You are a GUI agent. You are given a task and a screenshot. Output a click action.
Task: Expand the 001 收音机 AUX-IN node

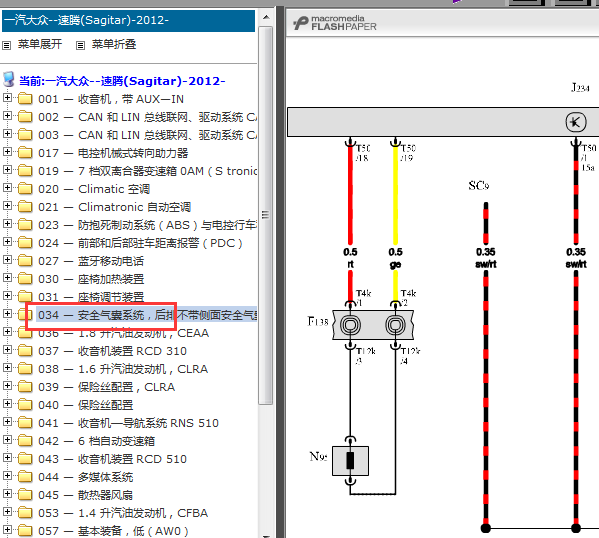[7, 98]
